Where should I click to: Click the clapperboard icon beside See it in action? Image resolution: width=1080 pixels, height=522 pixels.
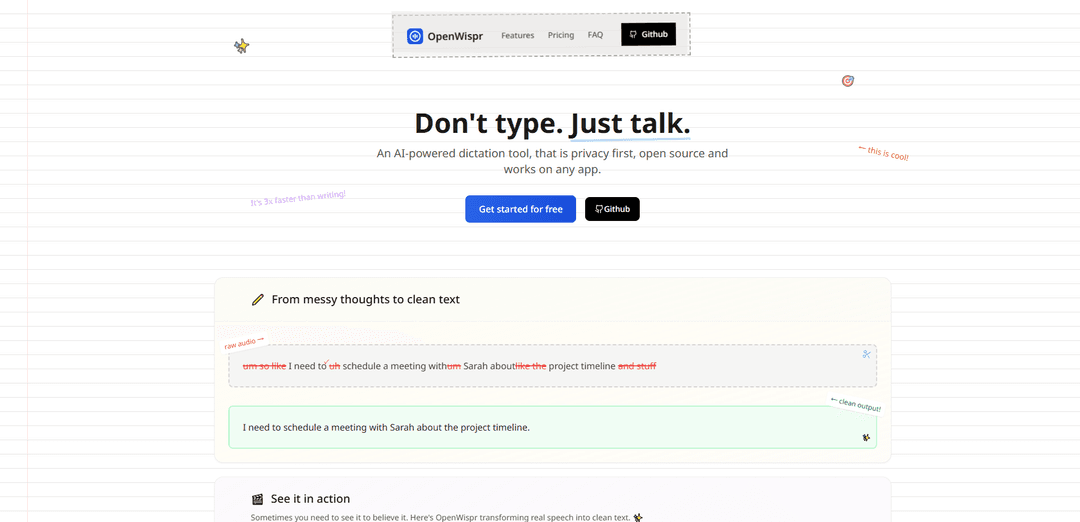tap(258, 499)
